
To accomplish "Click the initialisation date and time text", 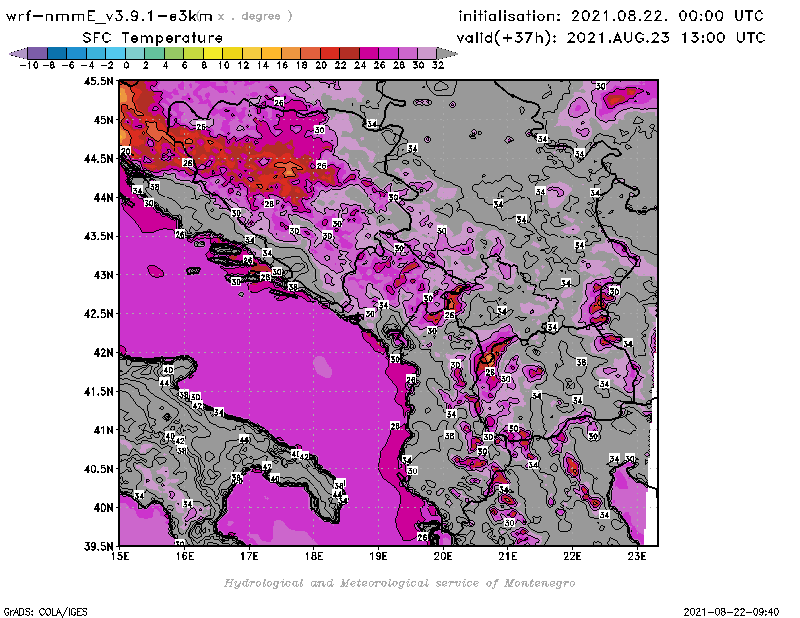I will [610, 16].
